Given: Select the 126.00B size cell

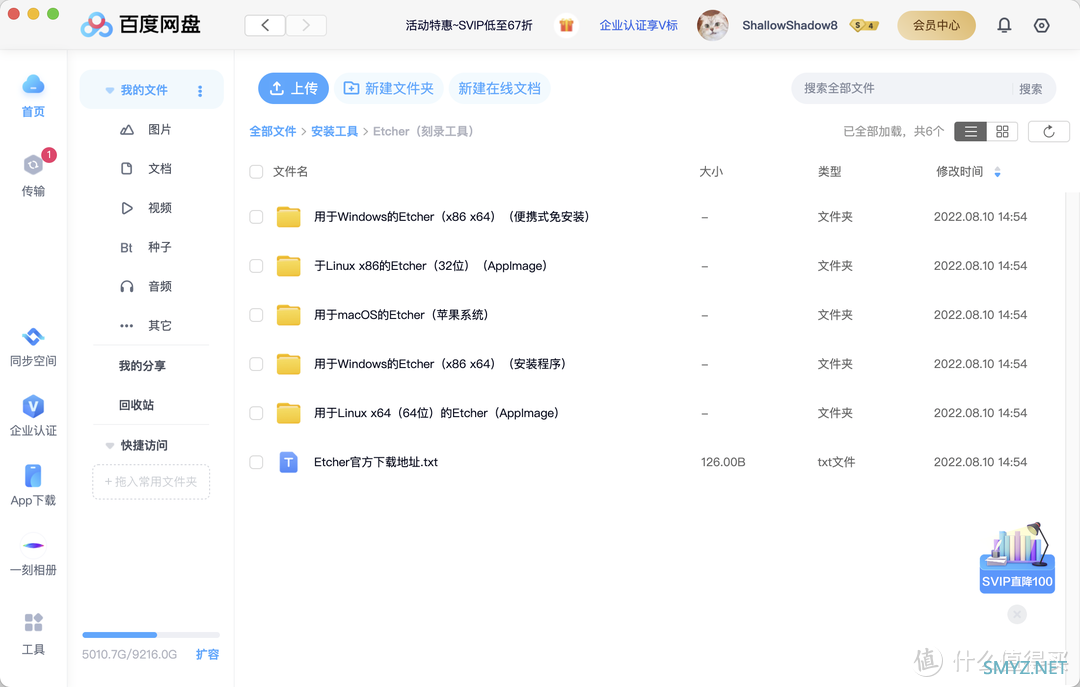Looking at the screenshot, I should pos(723,462).
